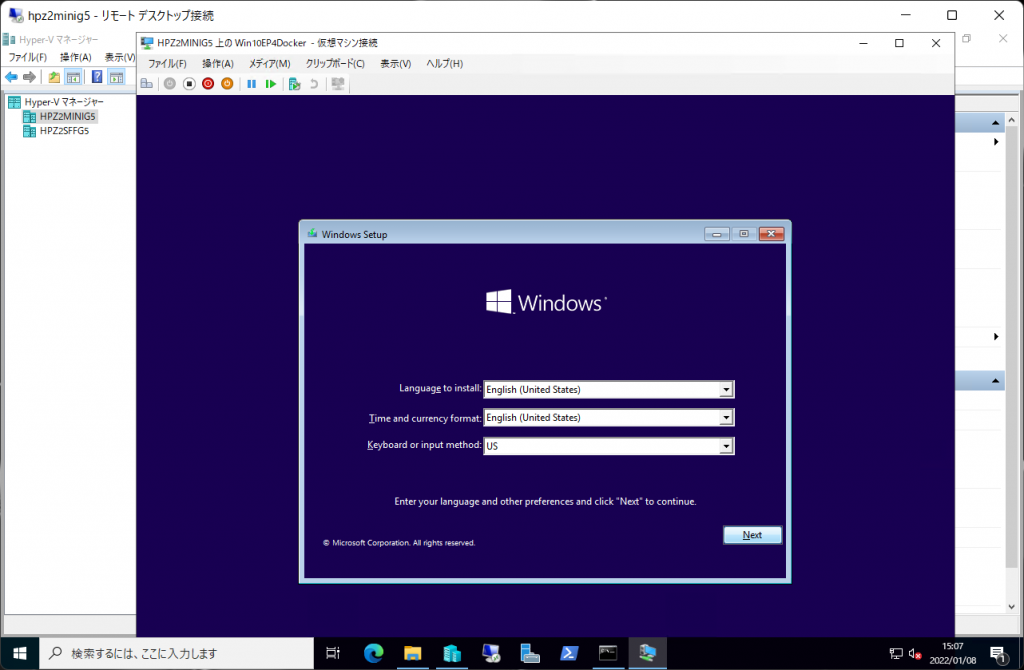Open network status tray icon
Image resolution: width=1024 pixels, height=670 pixels.
(896, 654)
